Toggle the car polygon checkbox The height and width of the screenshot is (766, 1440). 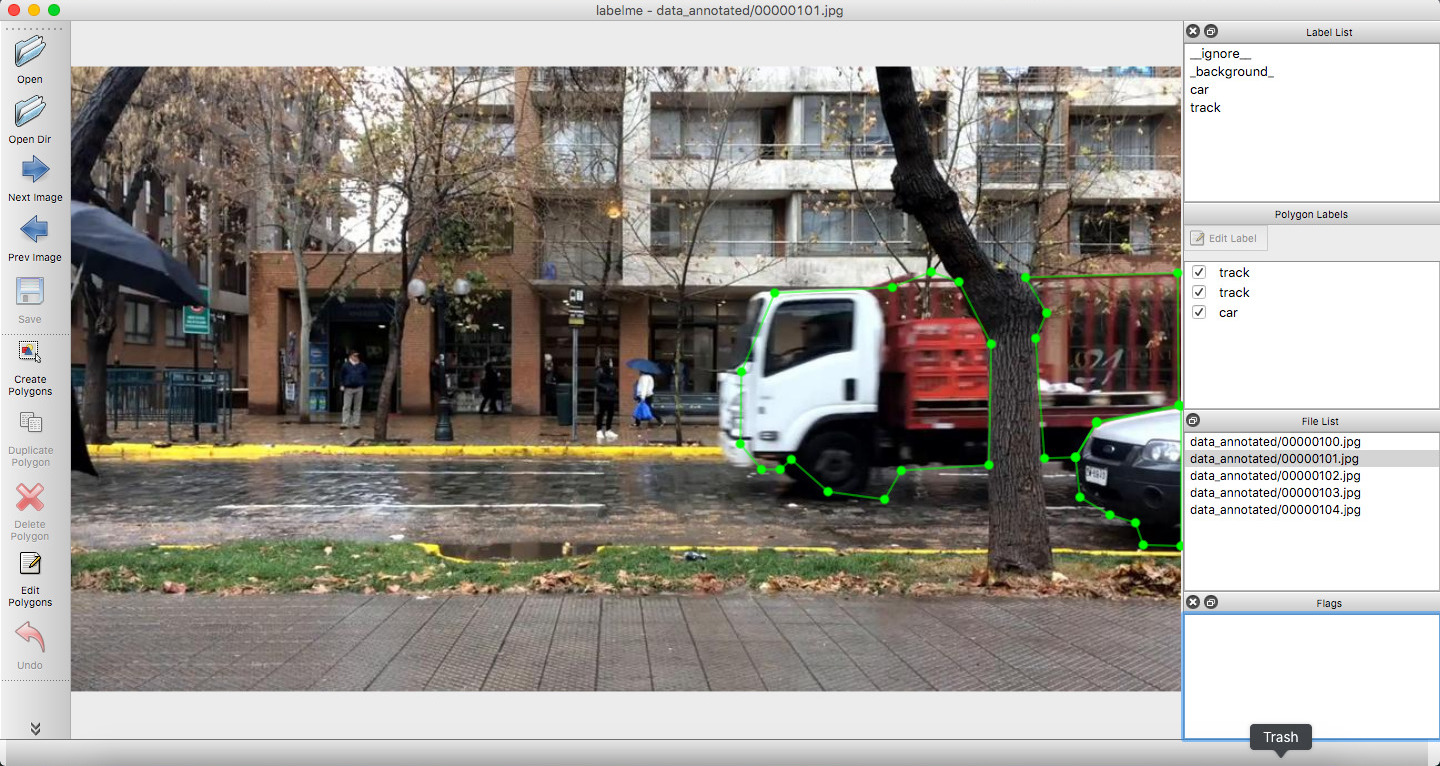point(1199,312)
